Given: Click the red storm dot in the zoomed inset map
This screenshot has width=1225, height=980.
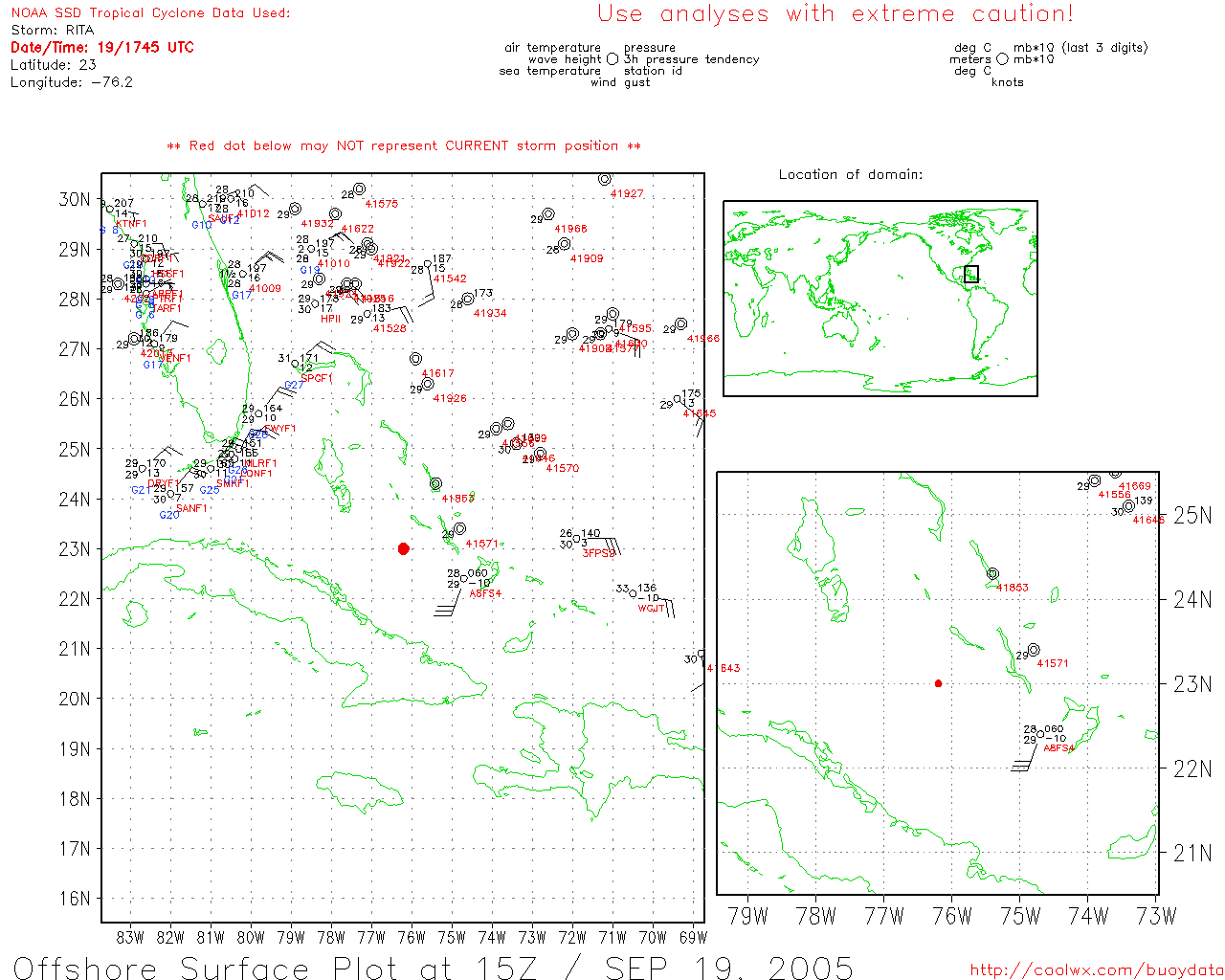Looking at the screenshot, I should [x=938, y=683].
